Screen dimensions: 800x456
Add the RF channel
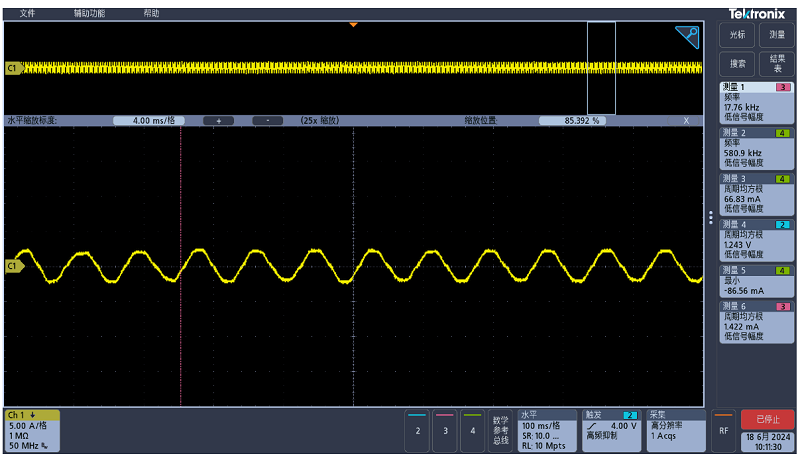tap(723, 429)
